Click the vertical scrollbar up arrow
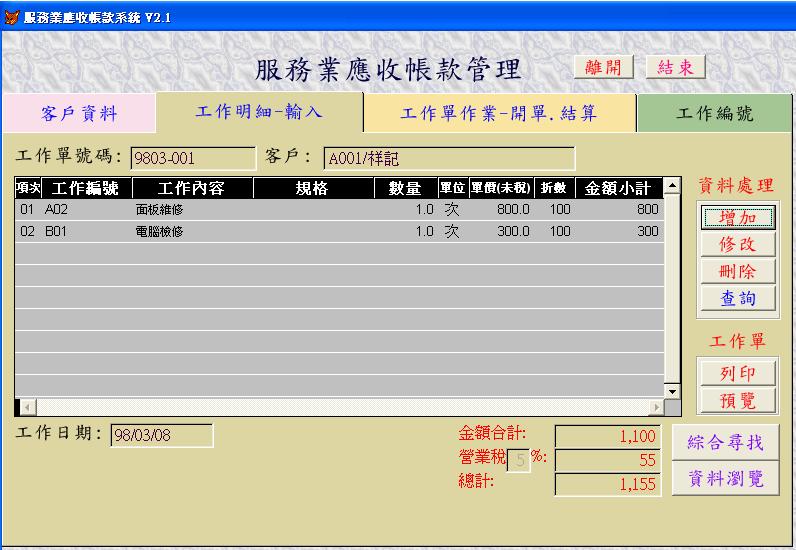796x550 pixels. [672, 186]
